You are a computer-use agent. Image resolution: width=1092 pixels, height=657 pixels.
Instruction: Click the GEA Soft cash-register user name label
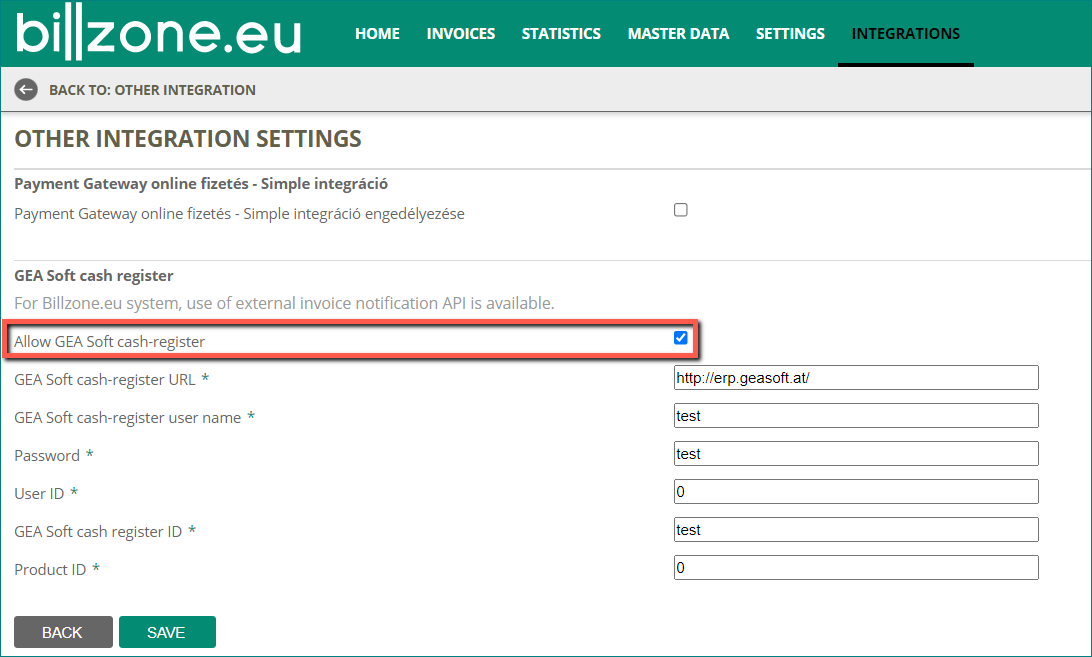click(127, 417)
